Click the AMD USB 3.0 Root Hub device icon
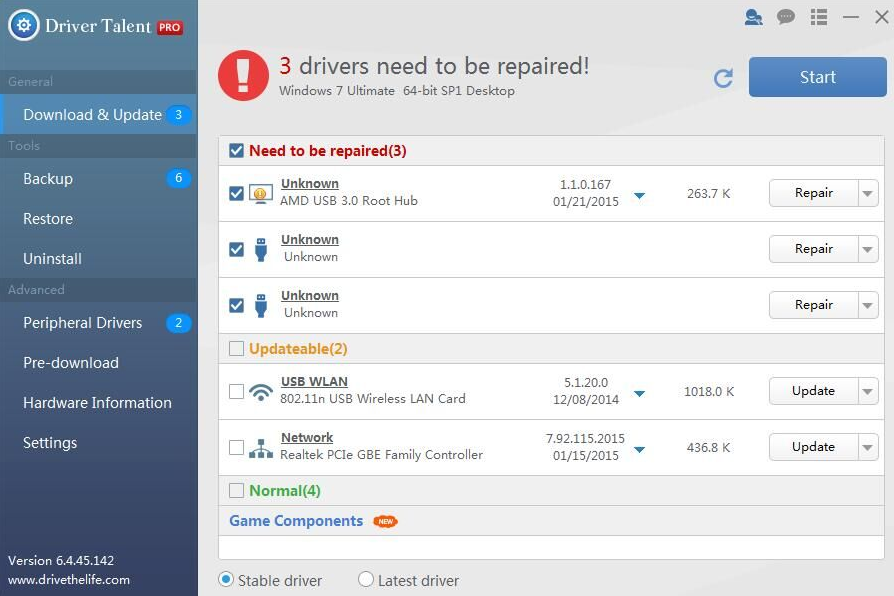894x596 pixels. (x=261, y=193)
